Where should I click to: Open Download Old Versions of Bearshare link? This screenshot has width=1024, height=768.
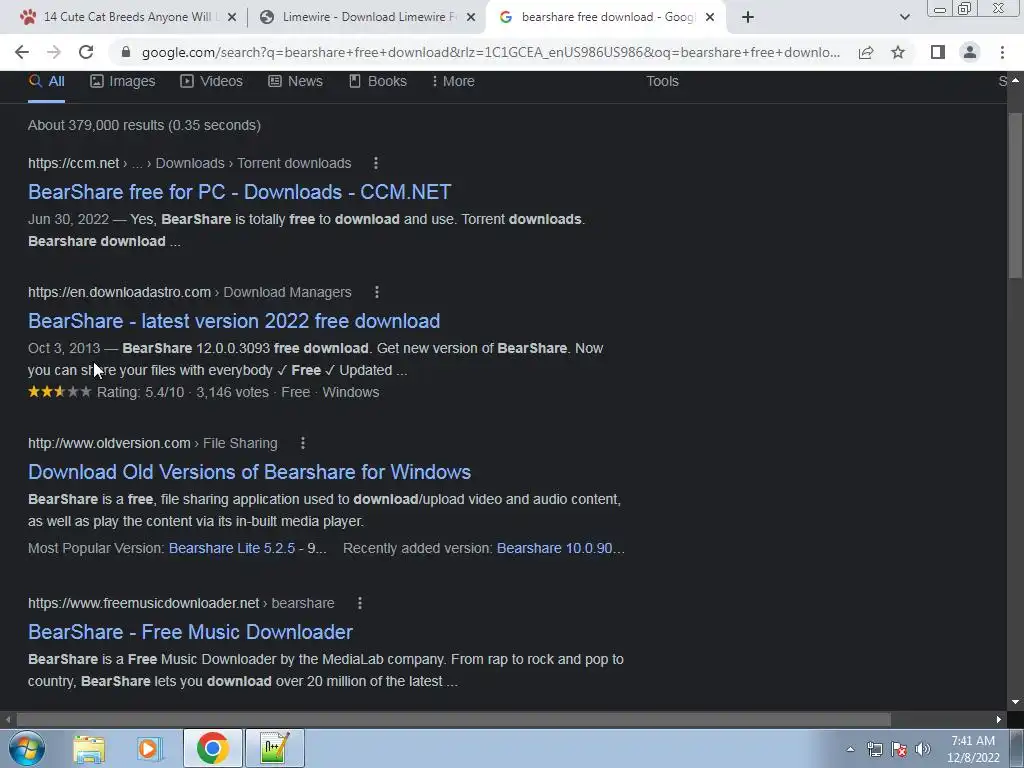point(249,472)
